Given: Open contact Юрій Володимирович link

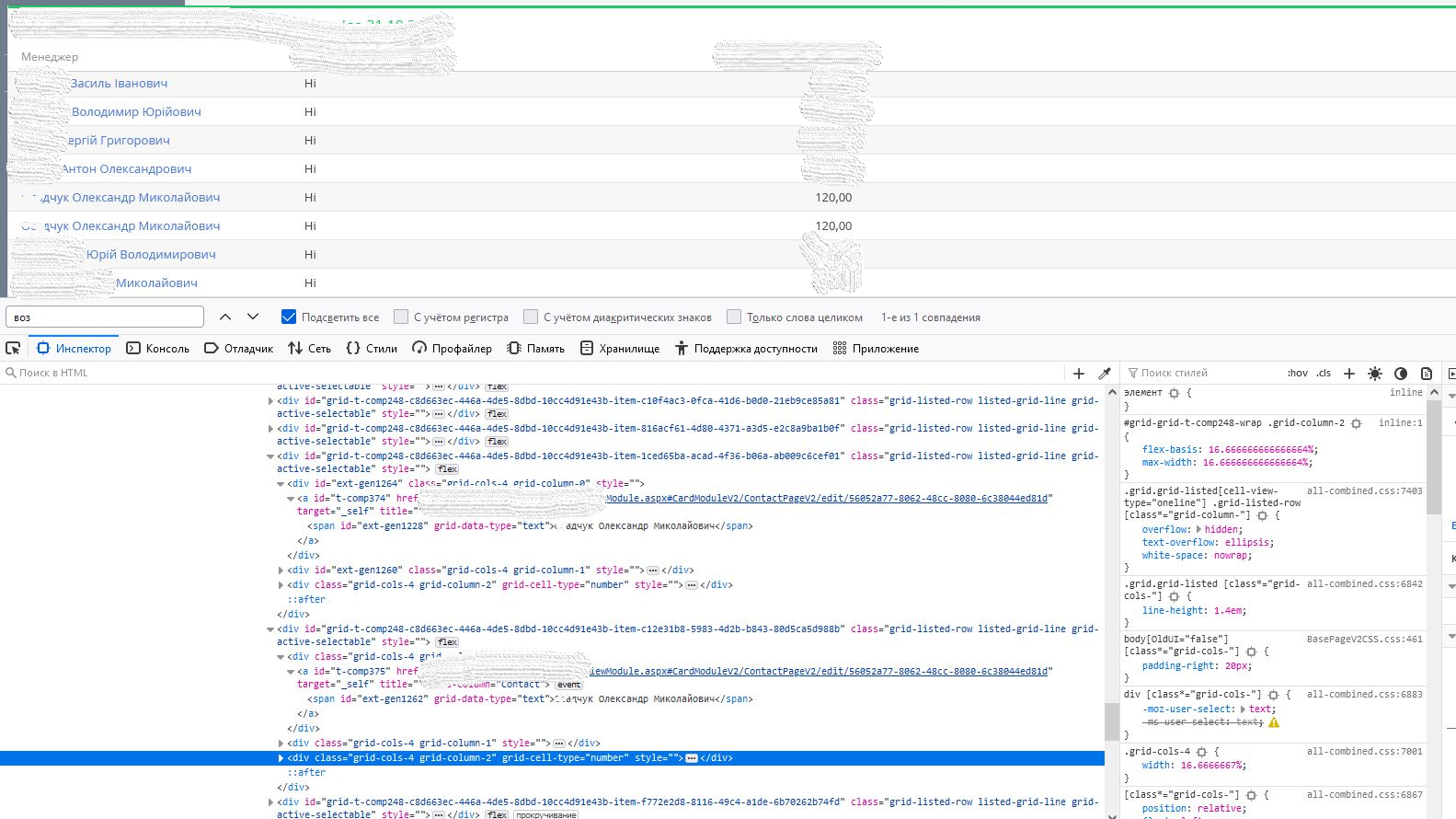Looking at the screenshot, I should 151,254.
